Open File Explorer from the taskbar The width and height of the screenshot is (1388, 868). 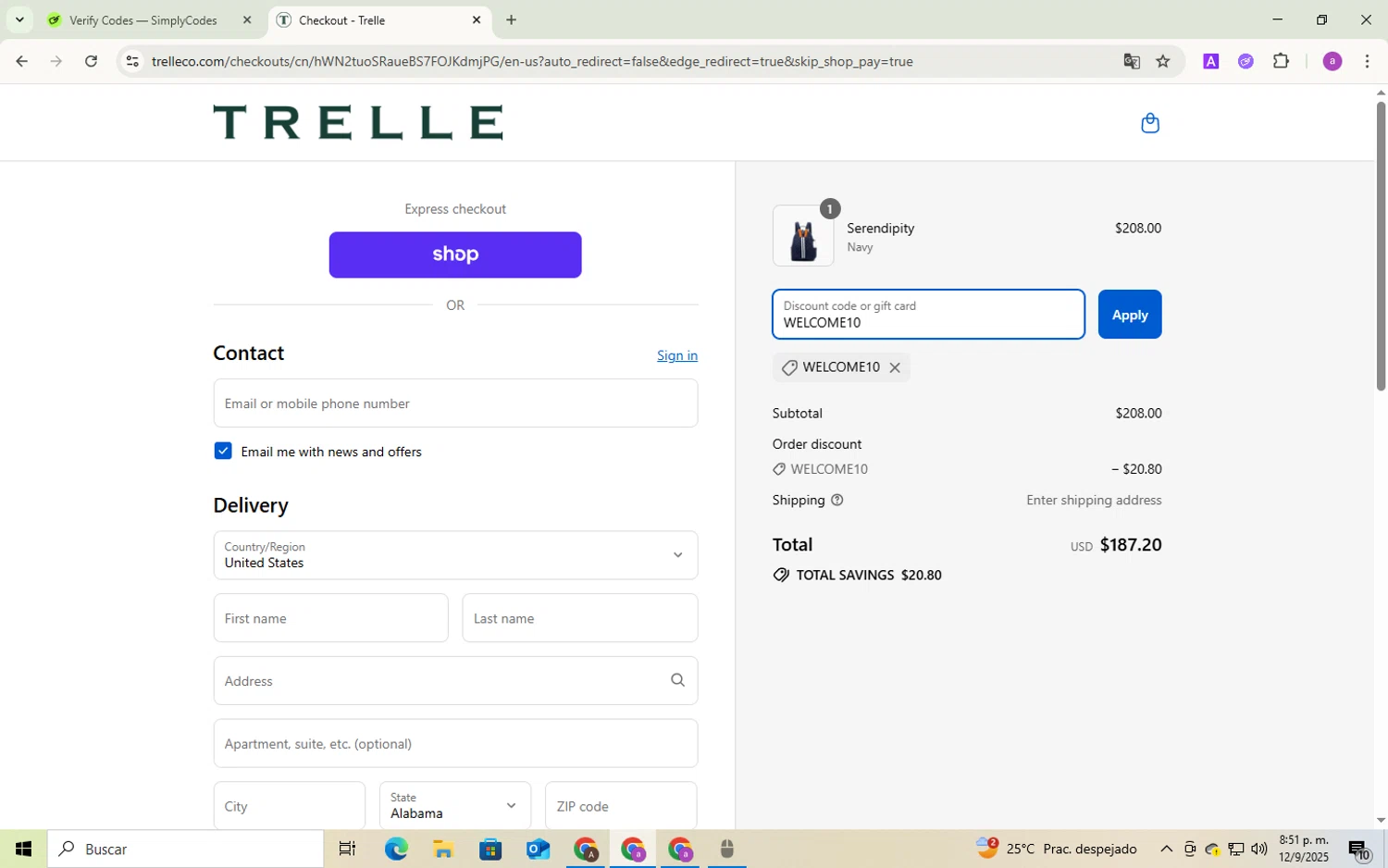(443, 849)
